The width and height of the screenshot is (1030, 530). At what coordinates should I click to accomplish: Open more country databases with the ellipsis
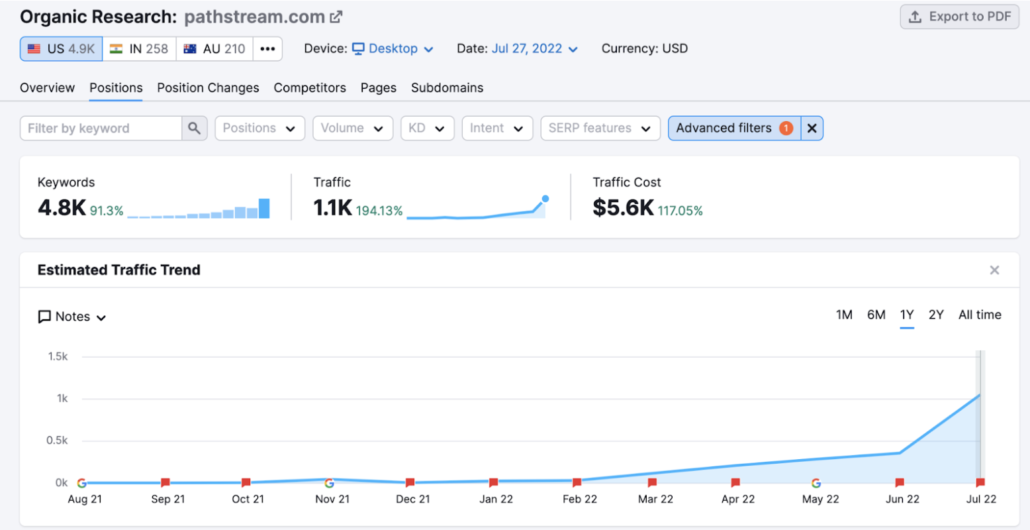(x=267, y=49)
